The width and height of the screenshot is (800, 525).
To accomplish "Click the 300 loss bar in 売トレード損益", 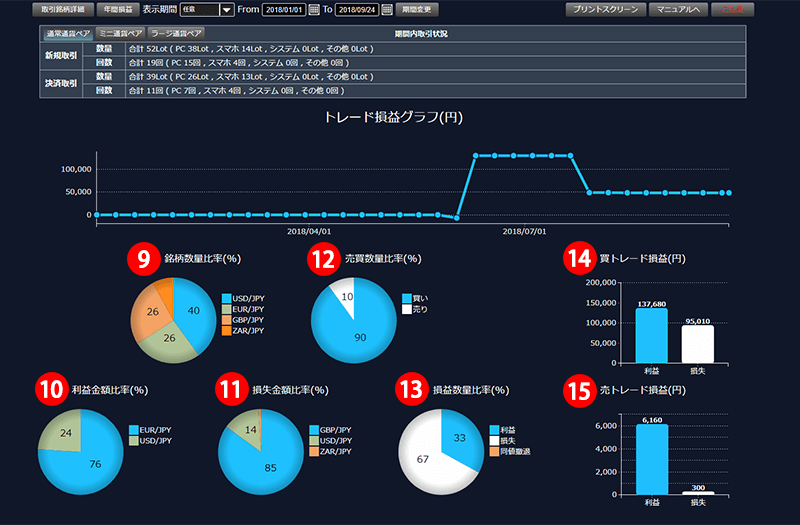I will click(x=698, y=493).
